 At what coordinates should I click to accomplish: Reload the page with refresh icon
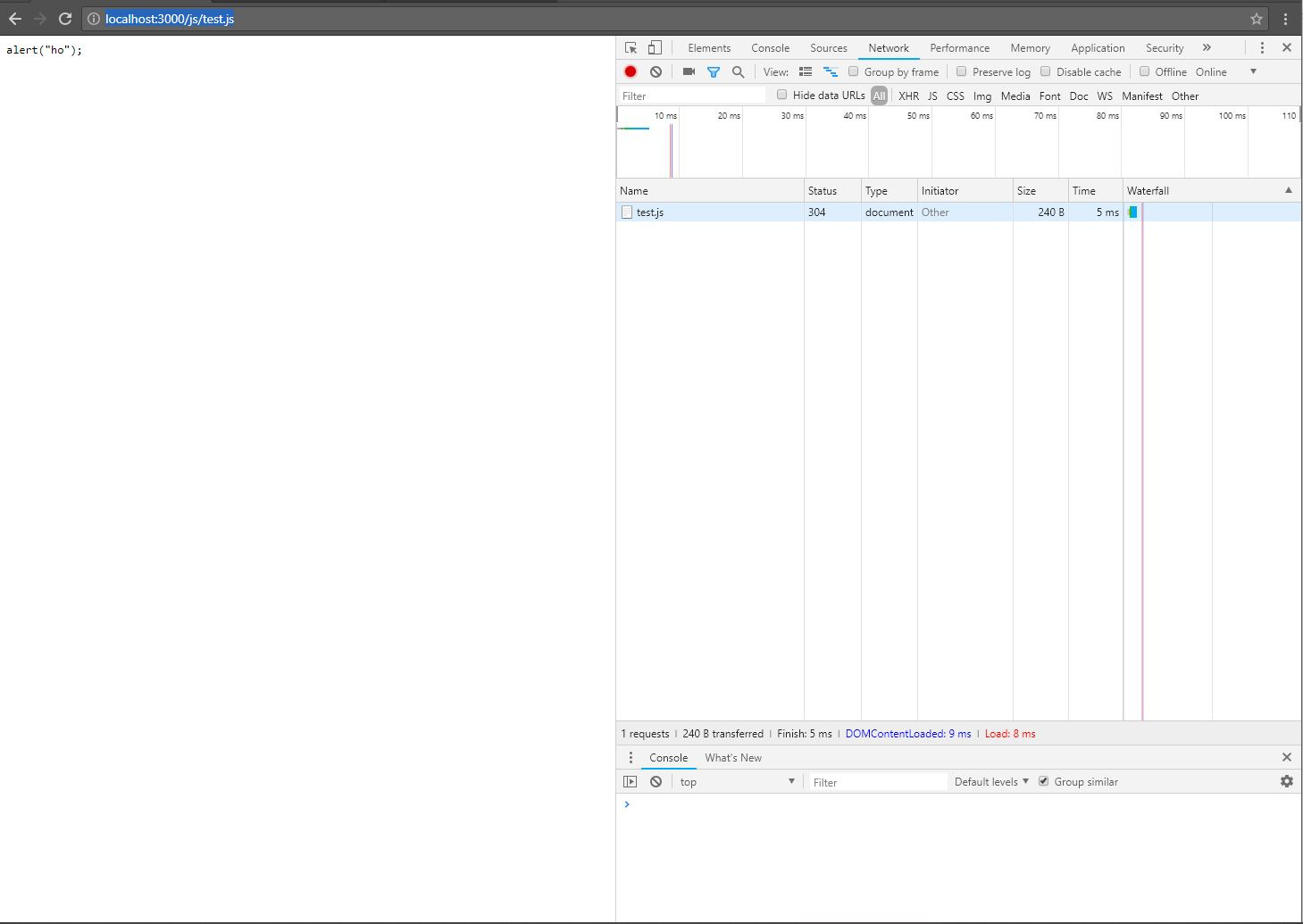[65, 19]
